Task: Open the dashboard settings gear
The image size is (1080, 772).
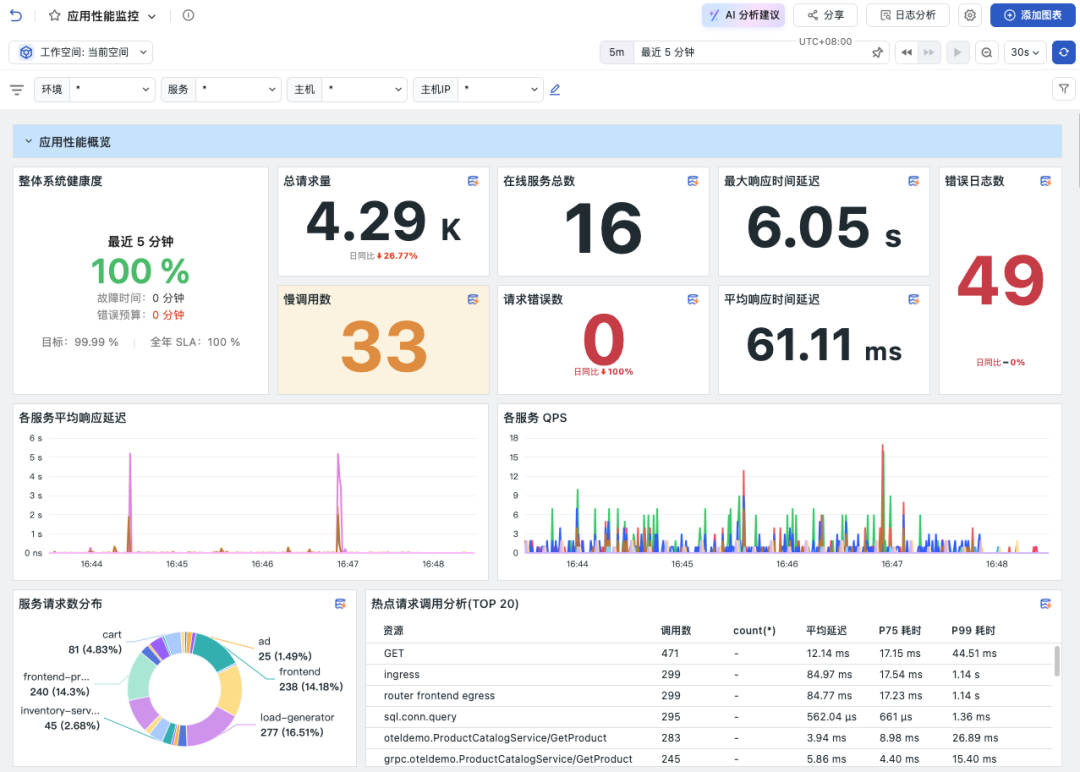Action: (x=970, y=15)
